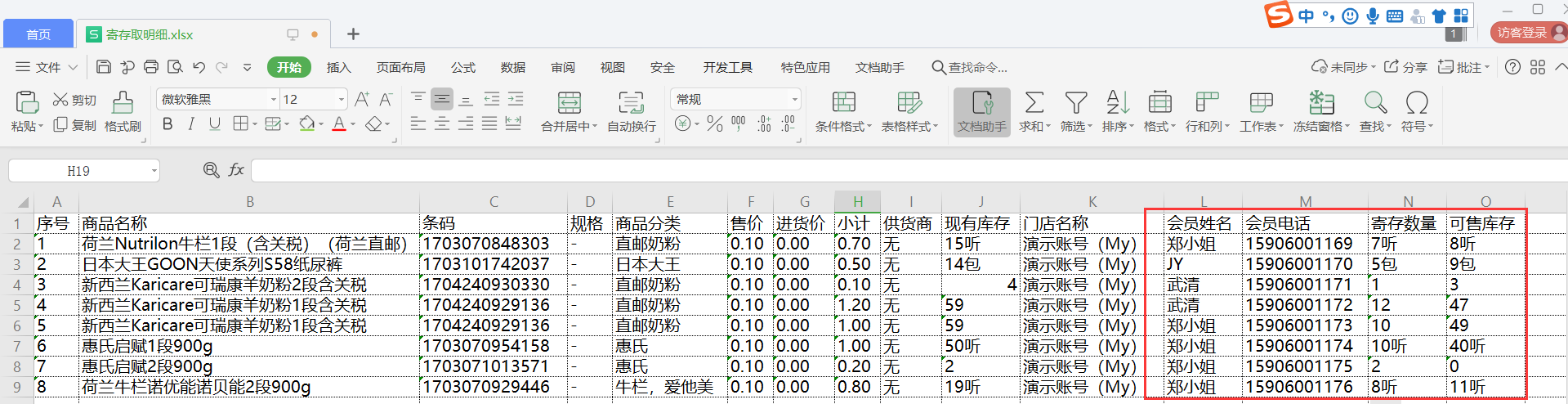Click the Save icon in quick toolbar
The height and width of the screenshot is (404, 1568).
[104, 67]
